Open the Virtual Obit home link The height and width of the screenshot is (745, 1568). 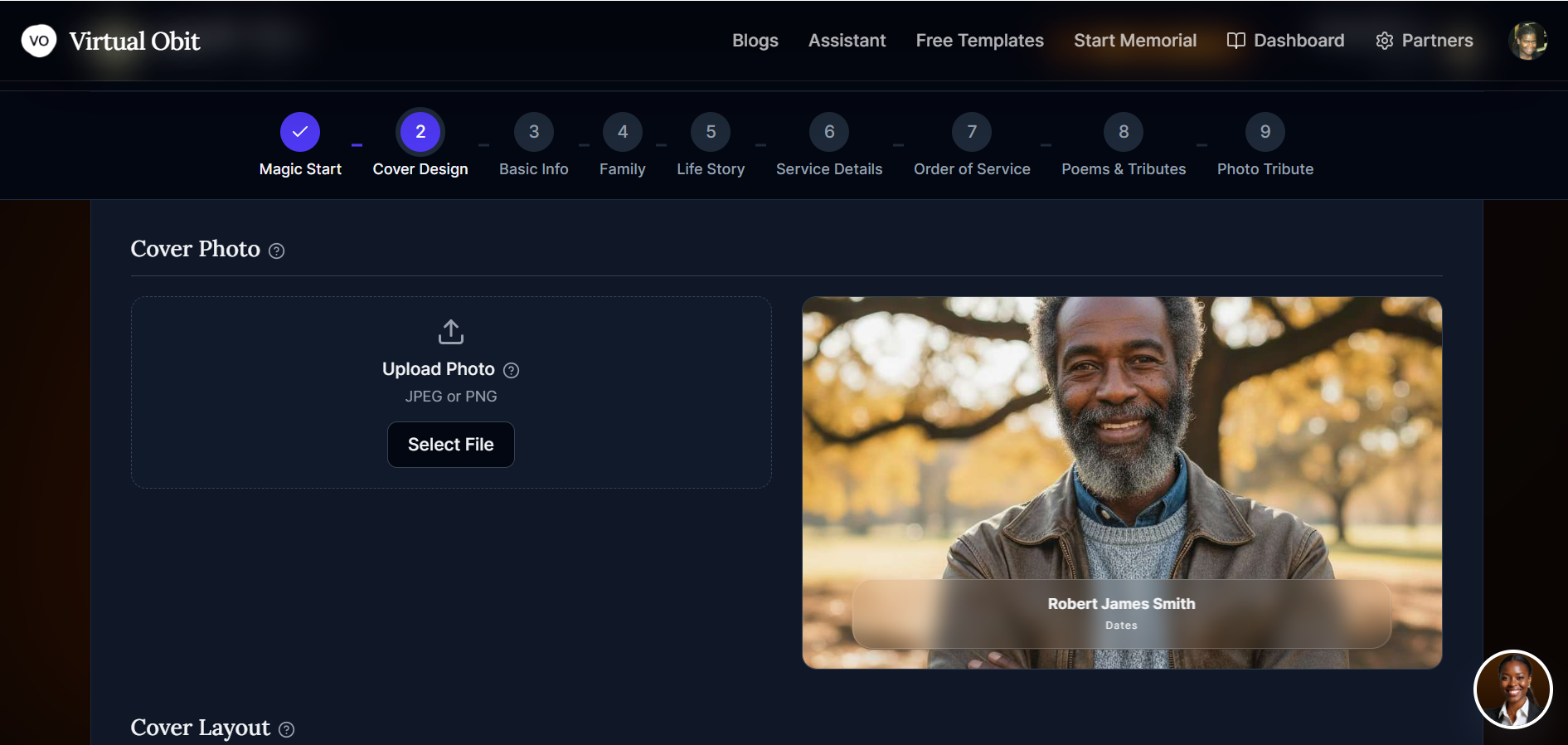[134, 41]
